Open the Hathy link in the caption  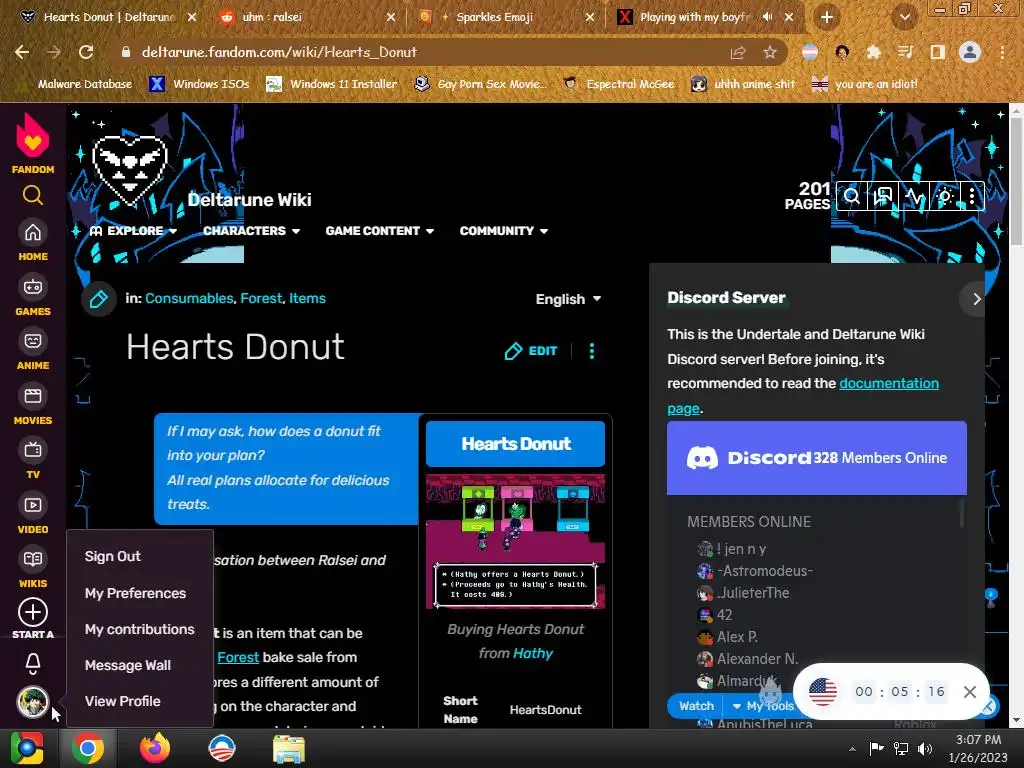[x=533, y=653]
